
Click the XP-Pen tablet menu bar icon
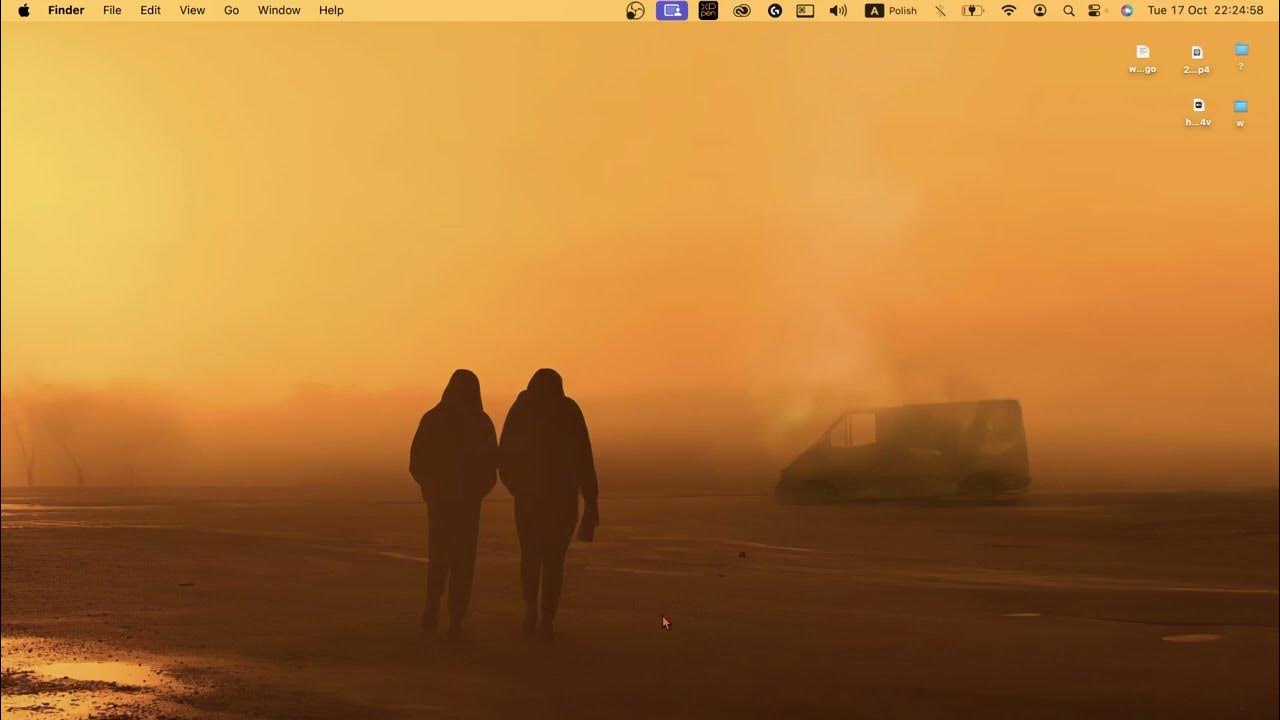pyautogui.click(x=708, y=11)
